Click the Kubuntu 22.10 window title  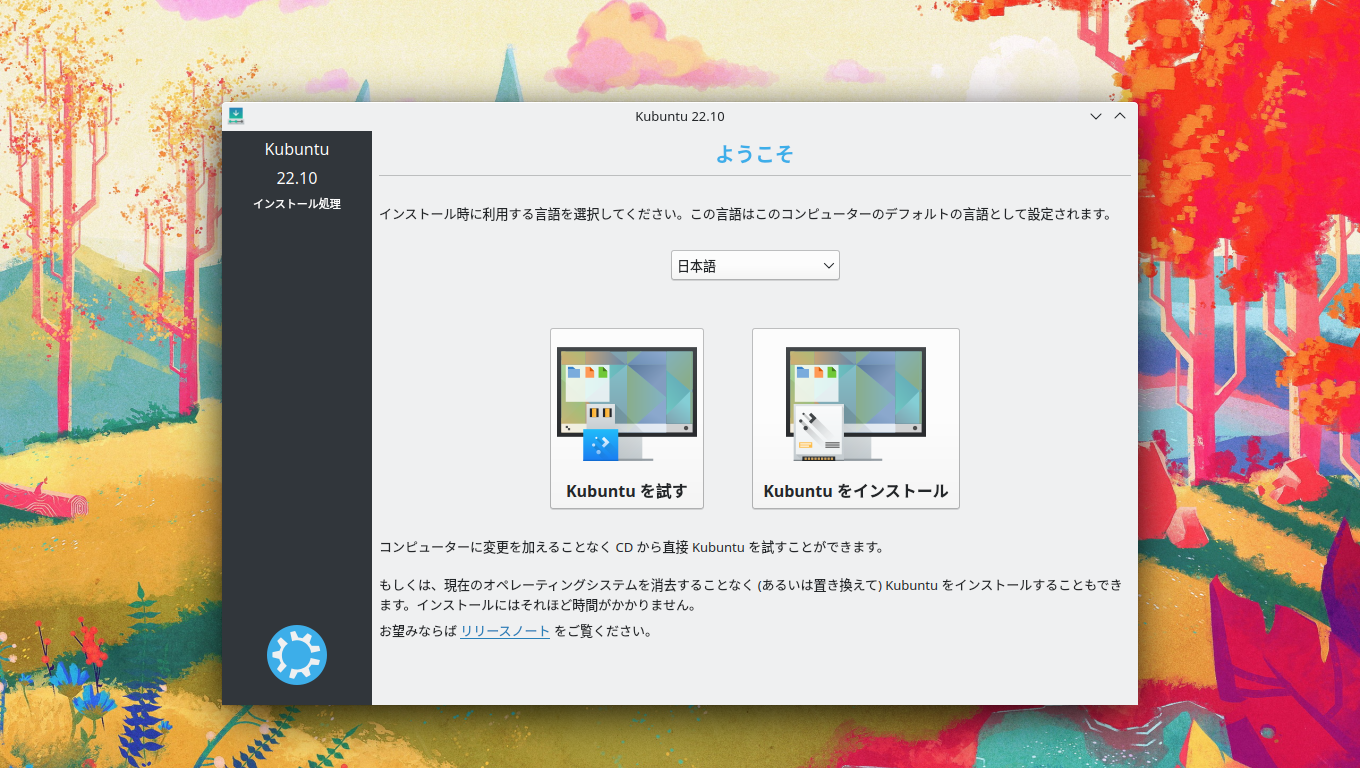680,117
